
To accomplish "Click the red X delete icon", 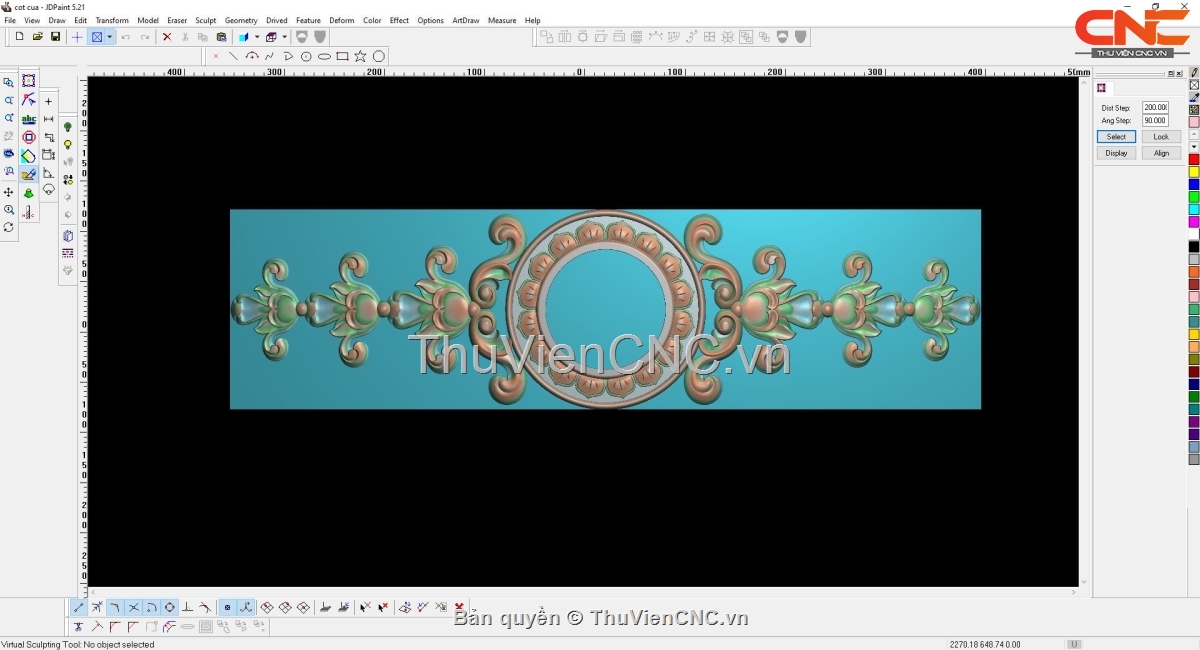I will click(x=167, y=37).
